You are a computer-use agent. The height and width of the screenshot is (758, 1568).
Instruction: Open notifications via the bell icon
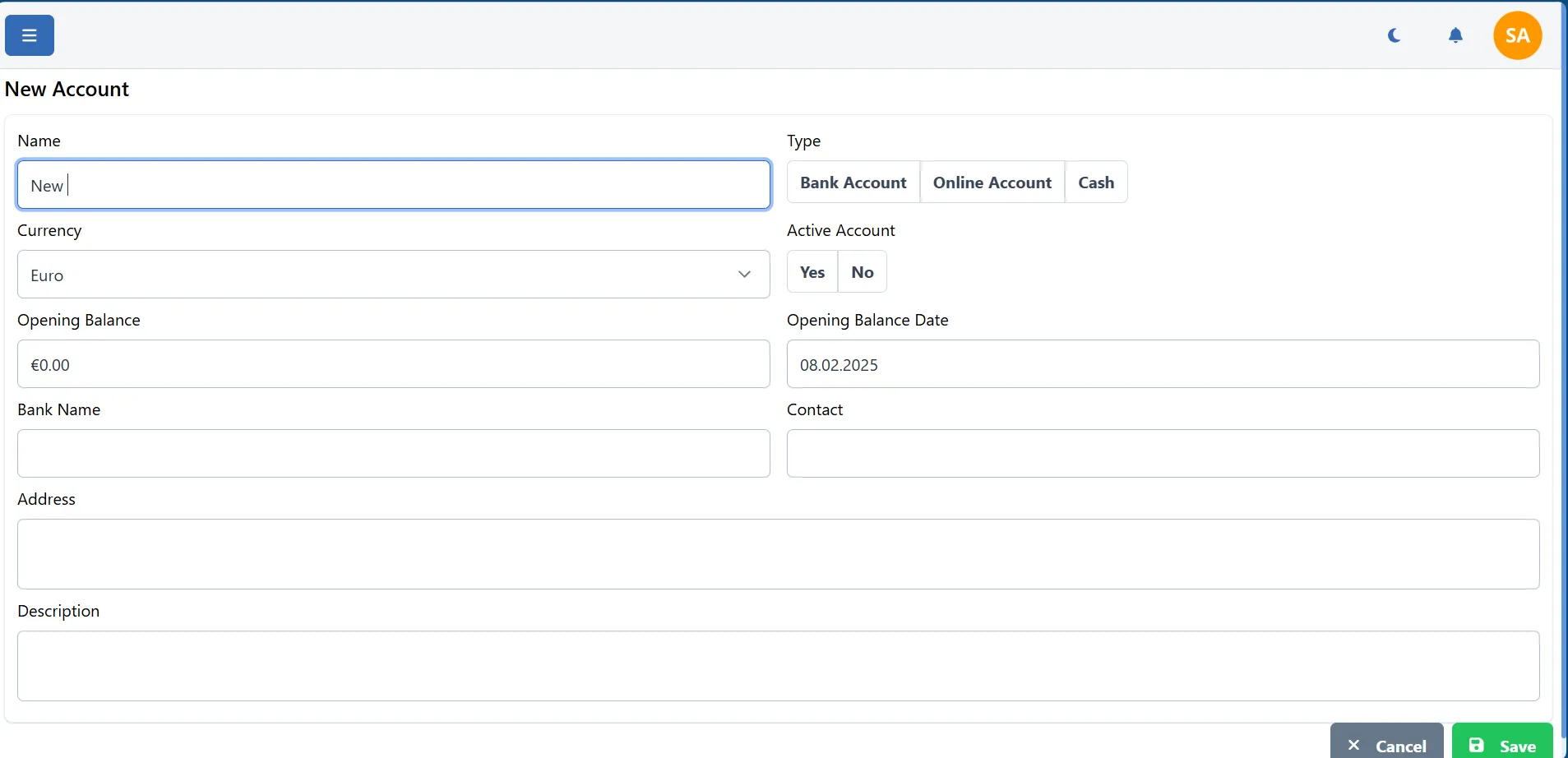1455,35
